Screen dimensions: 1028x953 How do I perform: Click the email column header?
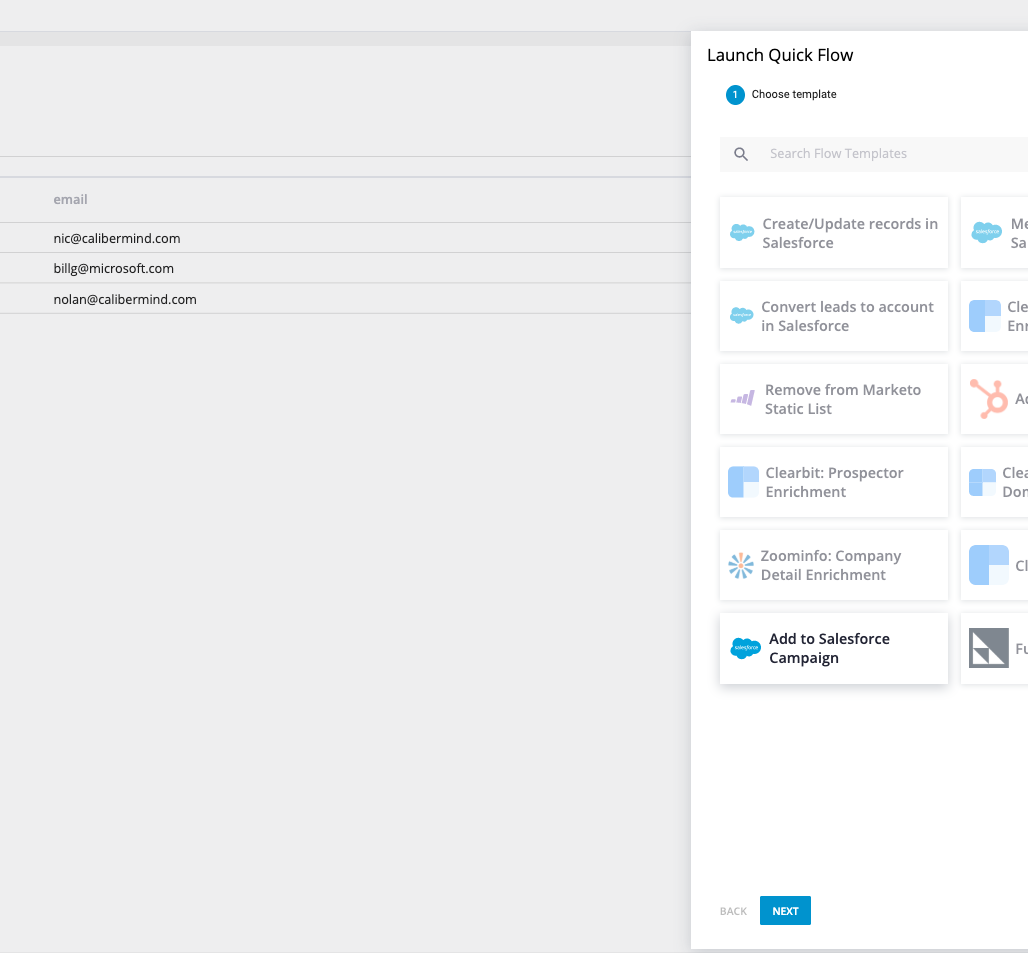point(70,199)
